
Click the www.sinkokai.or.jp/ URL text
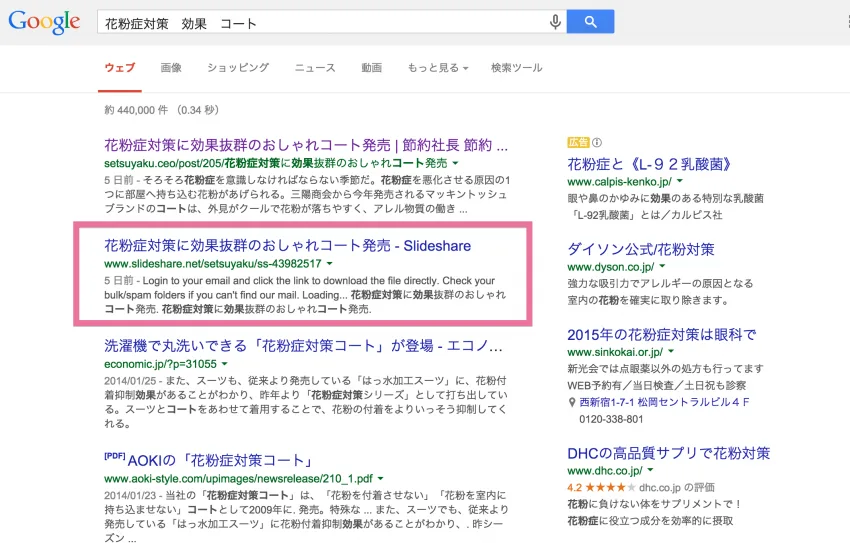coord(615,352)
